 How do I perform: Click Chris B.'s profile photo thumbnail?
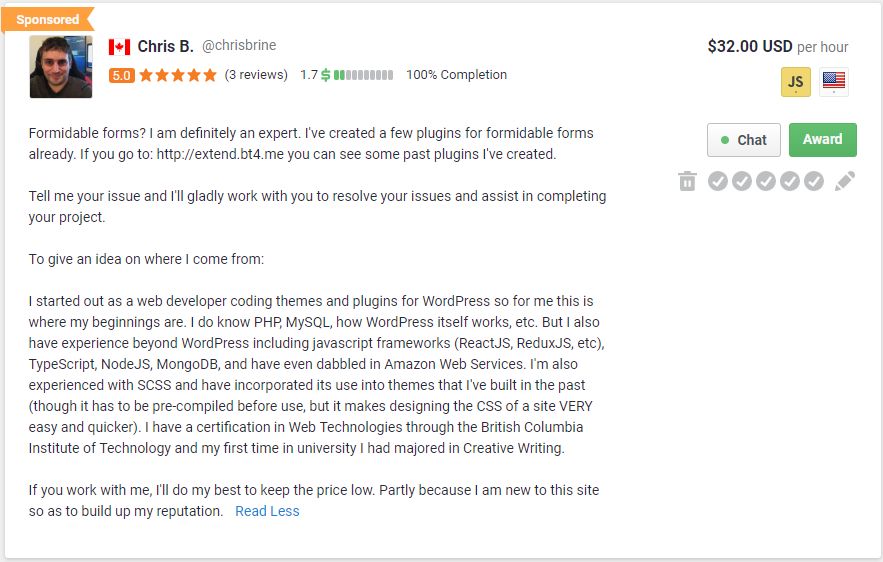61,67
